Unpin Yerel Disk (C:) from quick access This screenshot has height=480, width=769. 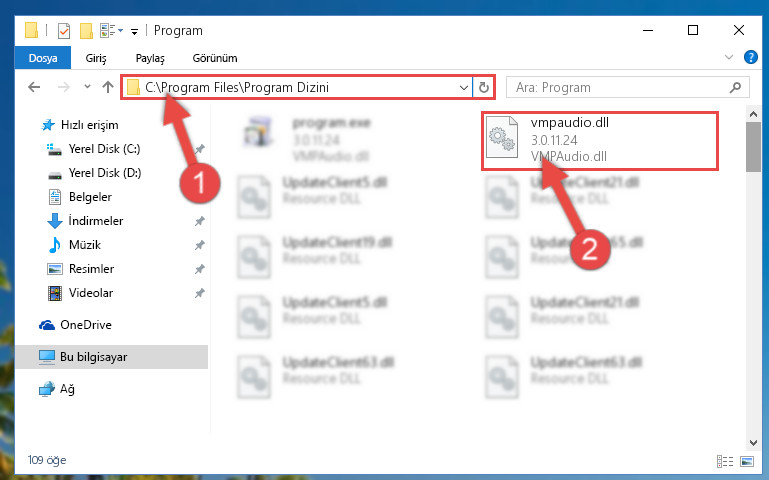point(200,149)
